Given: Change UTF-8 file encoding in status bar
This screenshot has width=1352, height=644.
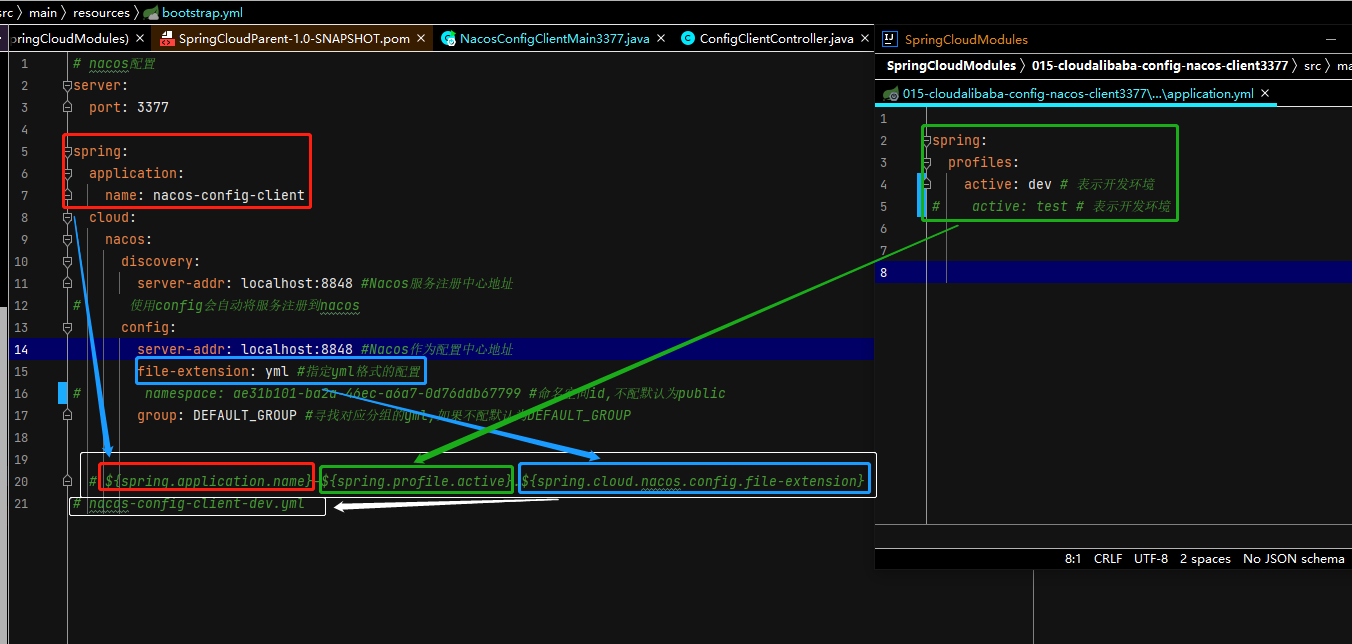Looking at the screenshot, I should coord(1150,559).
